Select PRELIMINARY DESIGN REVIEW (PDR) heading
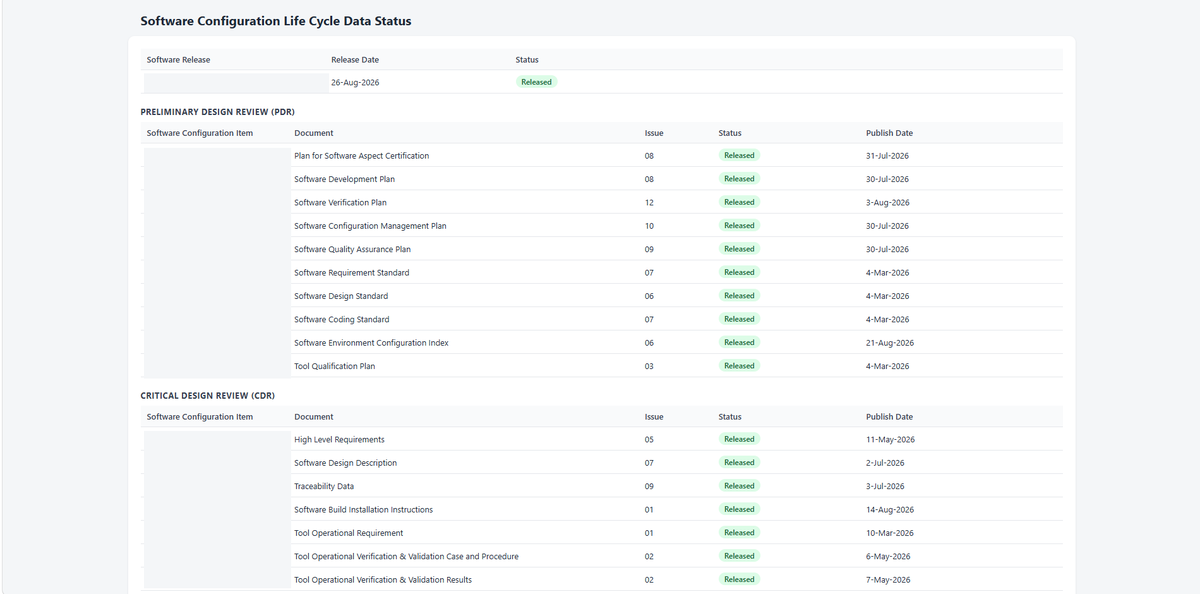Image resolution: width=1200 pixels, height=594 pixels. point(217,112)
